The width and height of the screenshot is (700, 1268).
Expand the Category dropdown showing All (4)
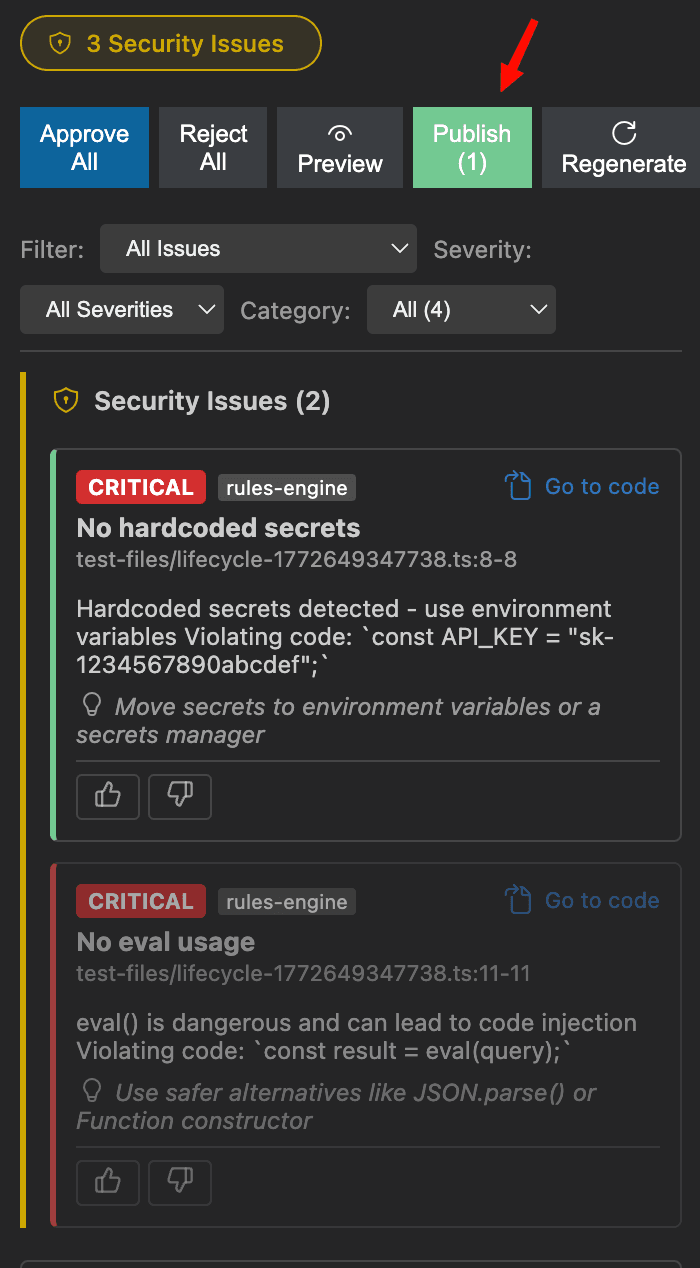click(x=461, y=309)
